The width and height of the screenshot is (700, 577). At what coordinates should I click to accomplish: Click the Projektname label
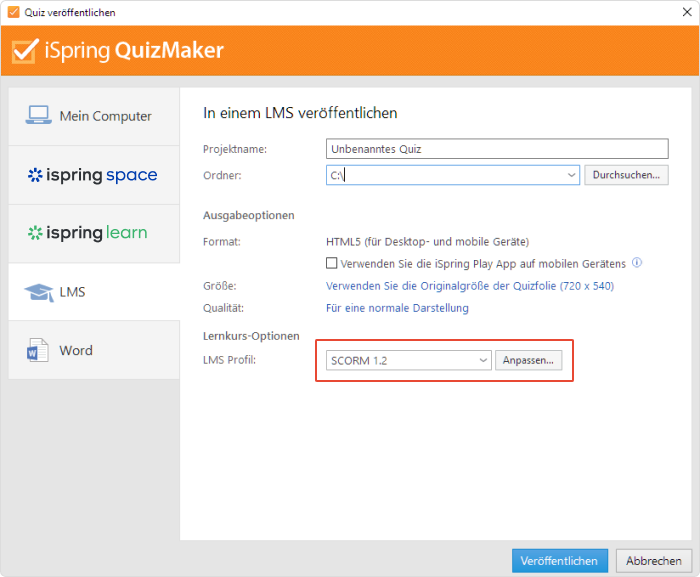coord(235,149)
